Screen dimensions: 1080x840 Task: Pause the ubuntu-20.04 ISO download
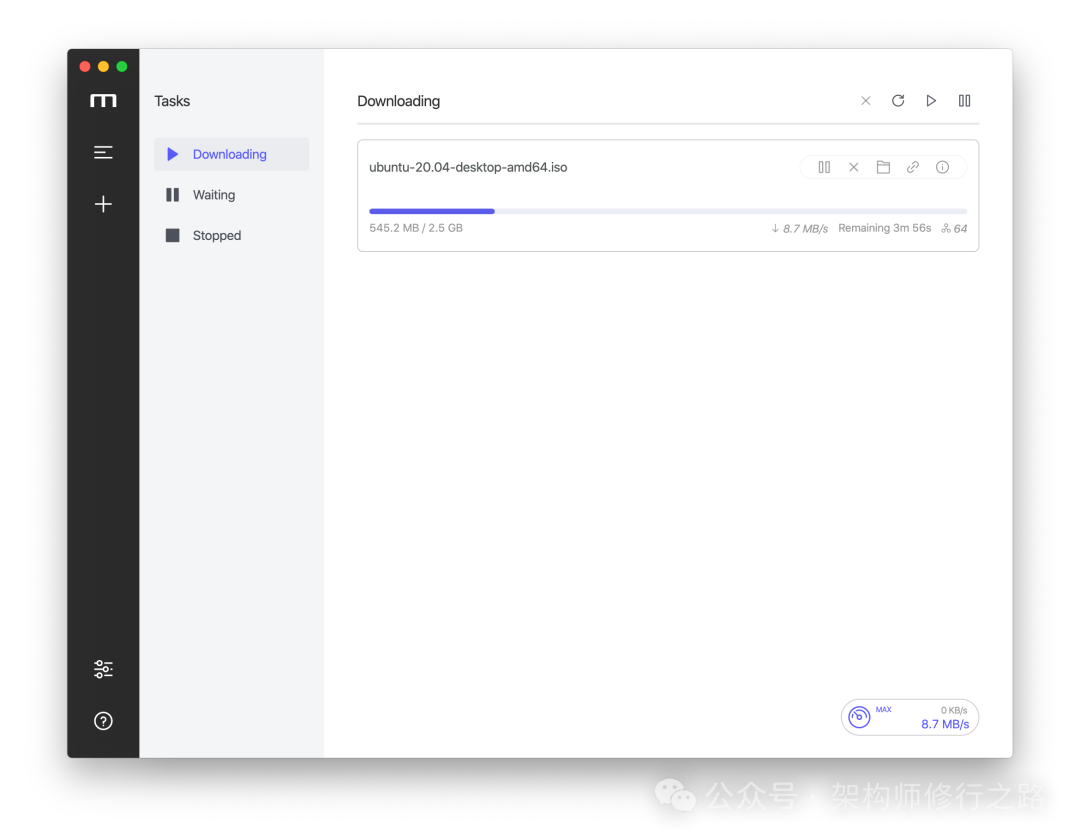tap(824, 167)
